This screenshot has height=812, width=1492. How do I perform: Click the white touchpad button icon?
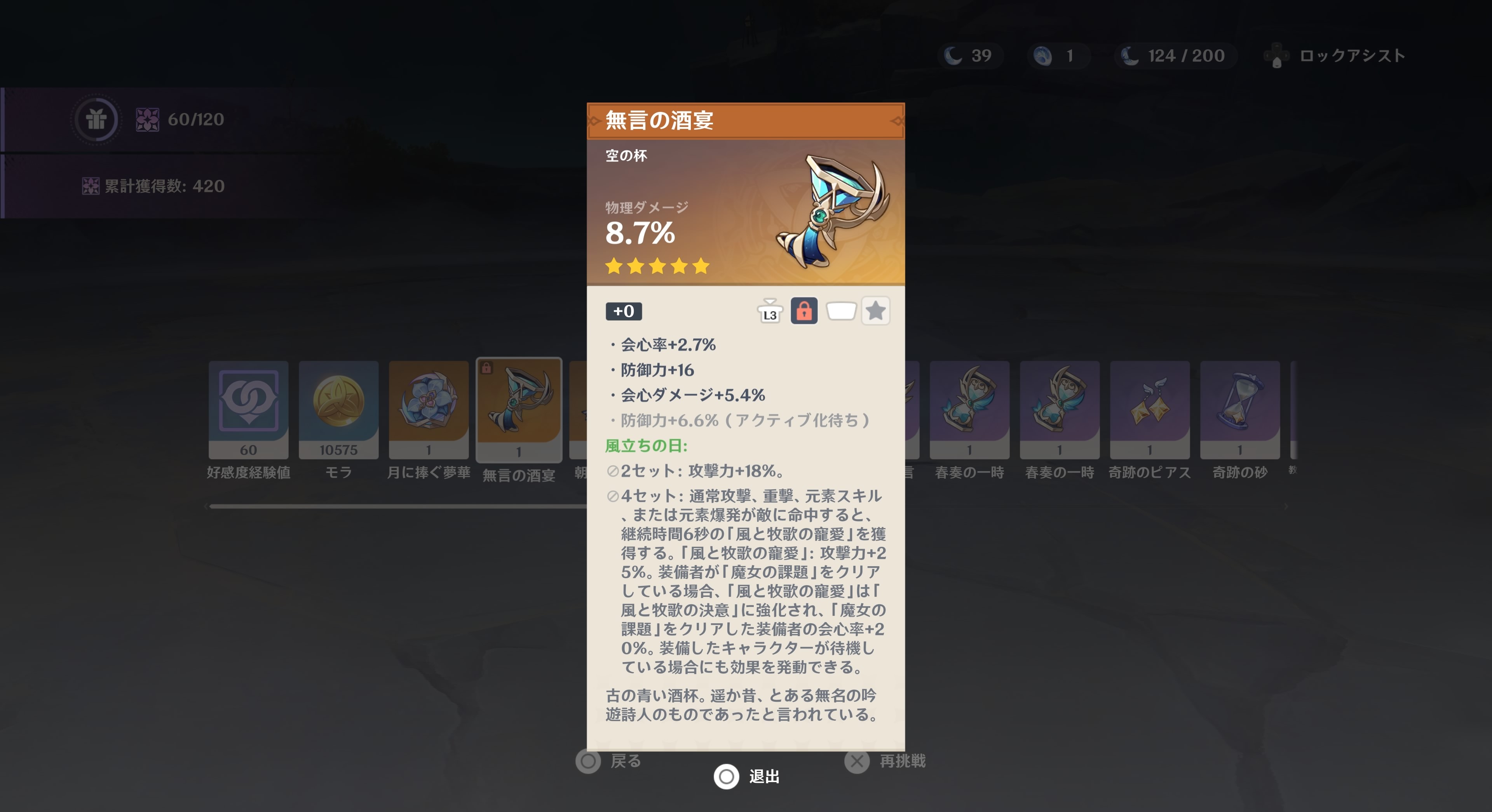[840, 311]
